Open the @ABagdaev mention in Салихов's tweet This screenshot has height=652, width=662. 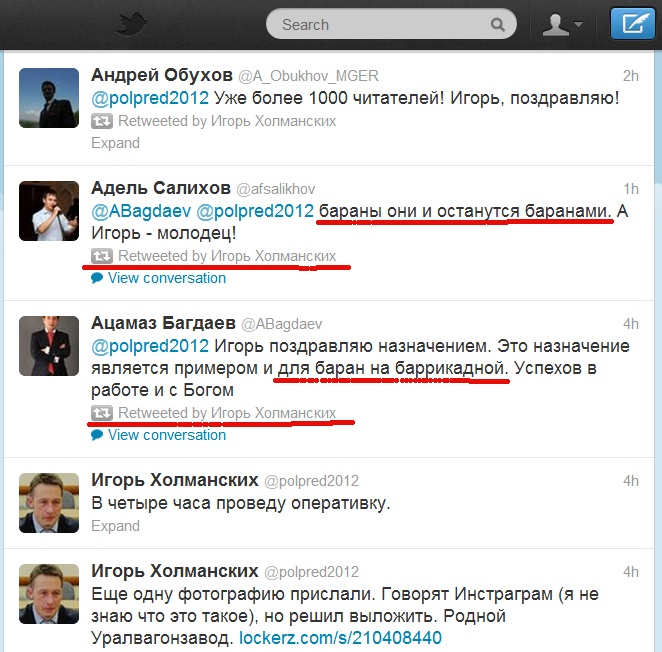tap(141, 211)
